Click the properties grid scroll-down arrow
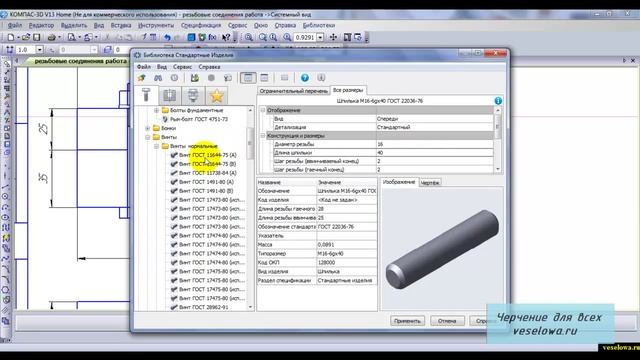 coord(498,169)
